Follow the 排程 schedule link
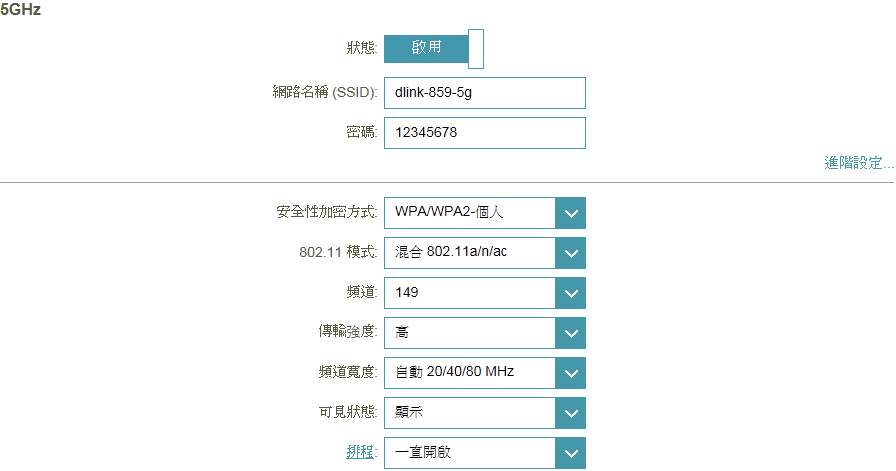This screenshot has width=896, height=471. pyautogui.click(x=360, y=453)
